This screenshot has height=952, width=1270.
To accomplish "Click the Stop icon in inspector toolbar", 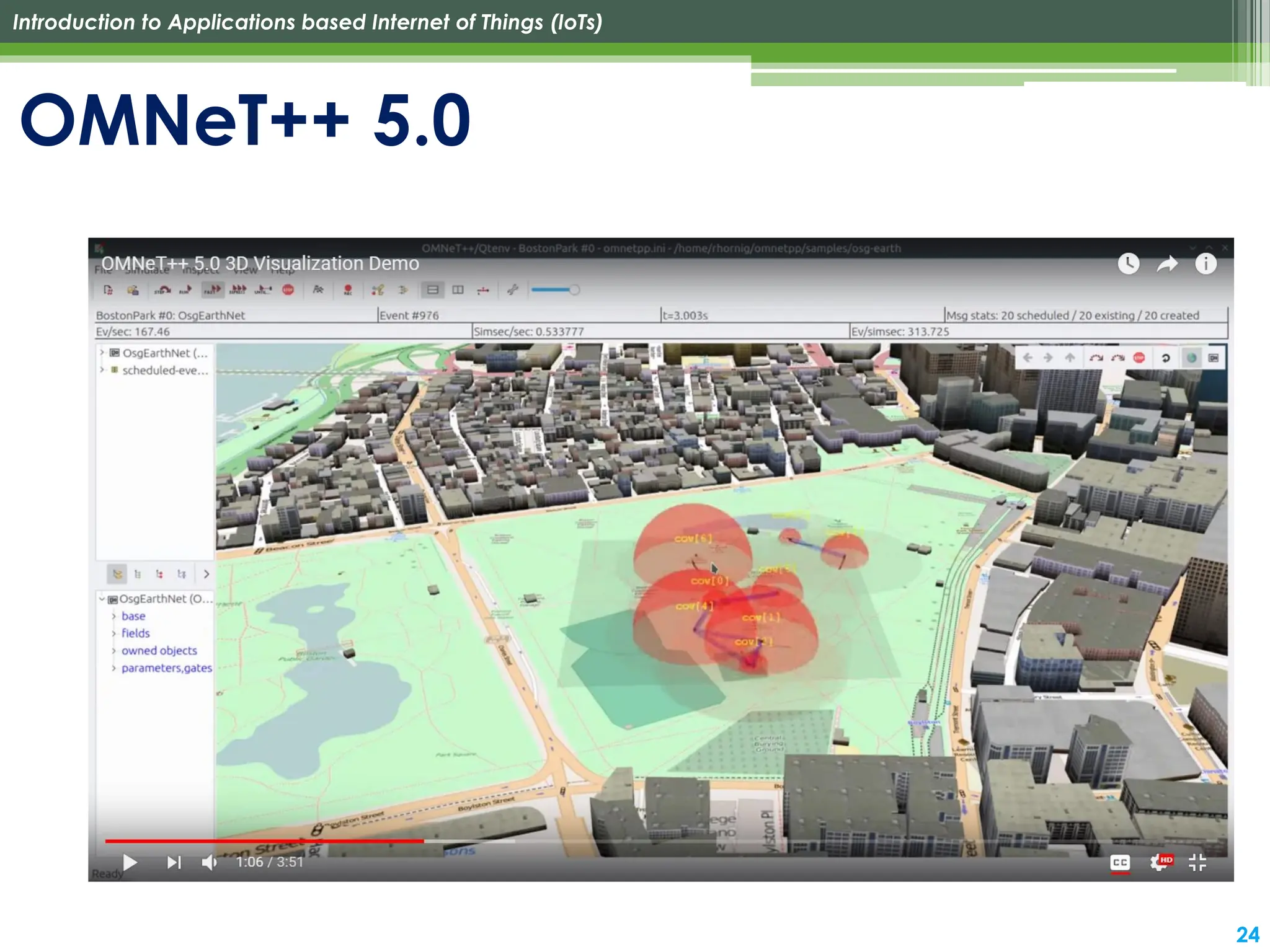I will pyautogui.click(x=1139, y=358).
